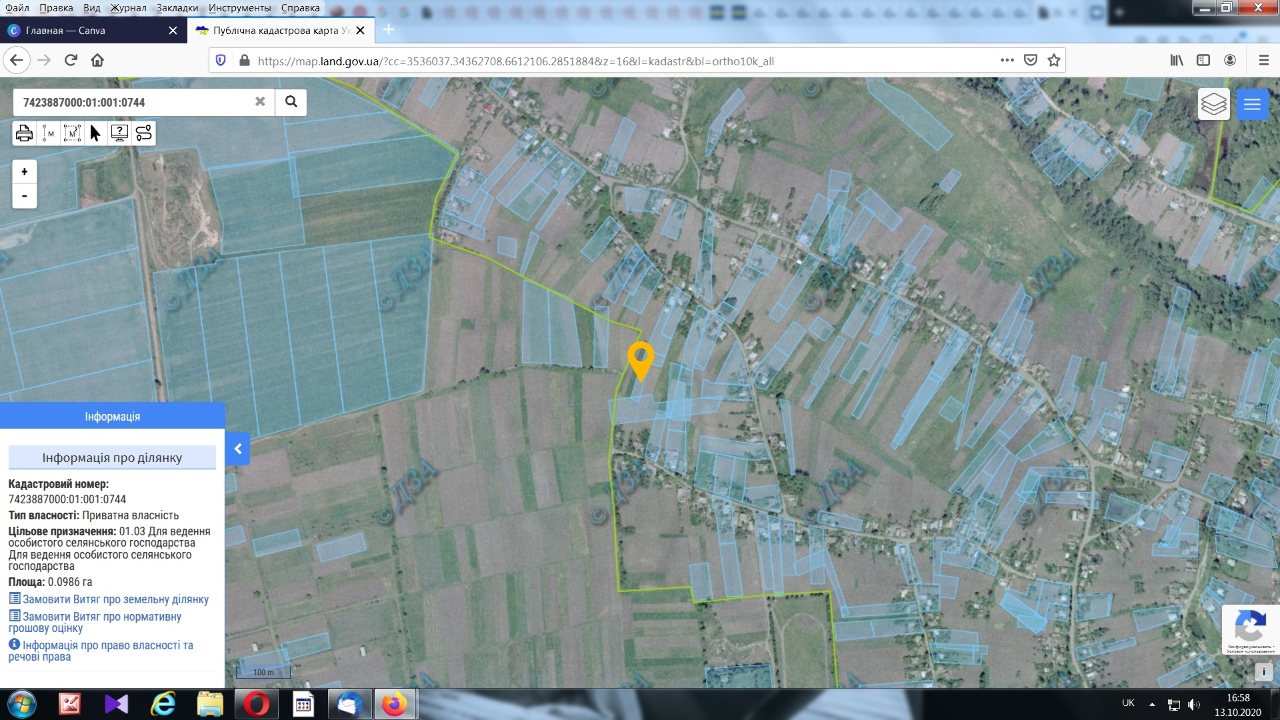Select the route drawing tool
Viewport: 1280px width, 720px height.
pyautogui.click(x=144, y=133)
